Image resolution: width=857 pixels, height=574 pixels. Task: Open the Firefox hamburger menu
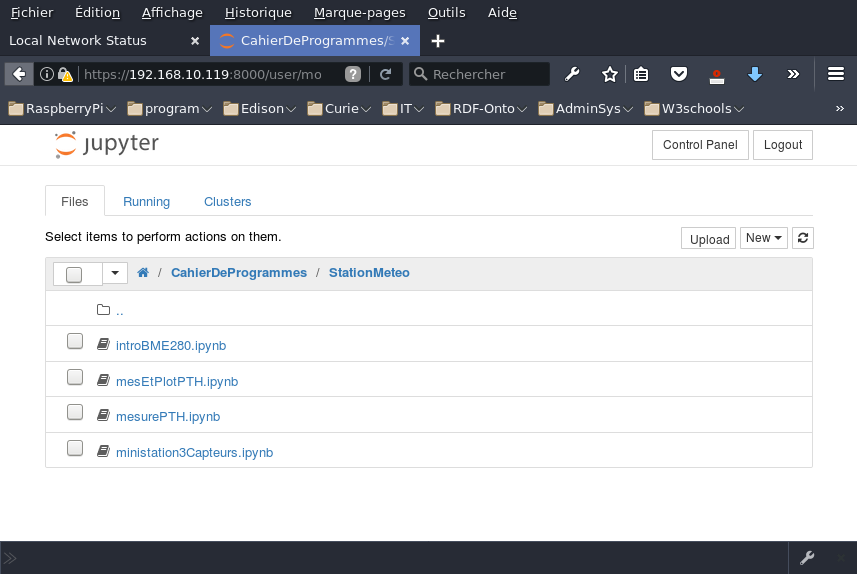tap(836, 74)
